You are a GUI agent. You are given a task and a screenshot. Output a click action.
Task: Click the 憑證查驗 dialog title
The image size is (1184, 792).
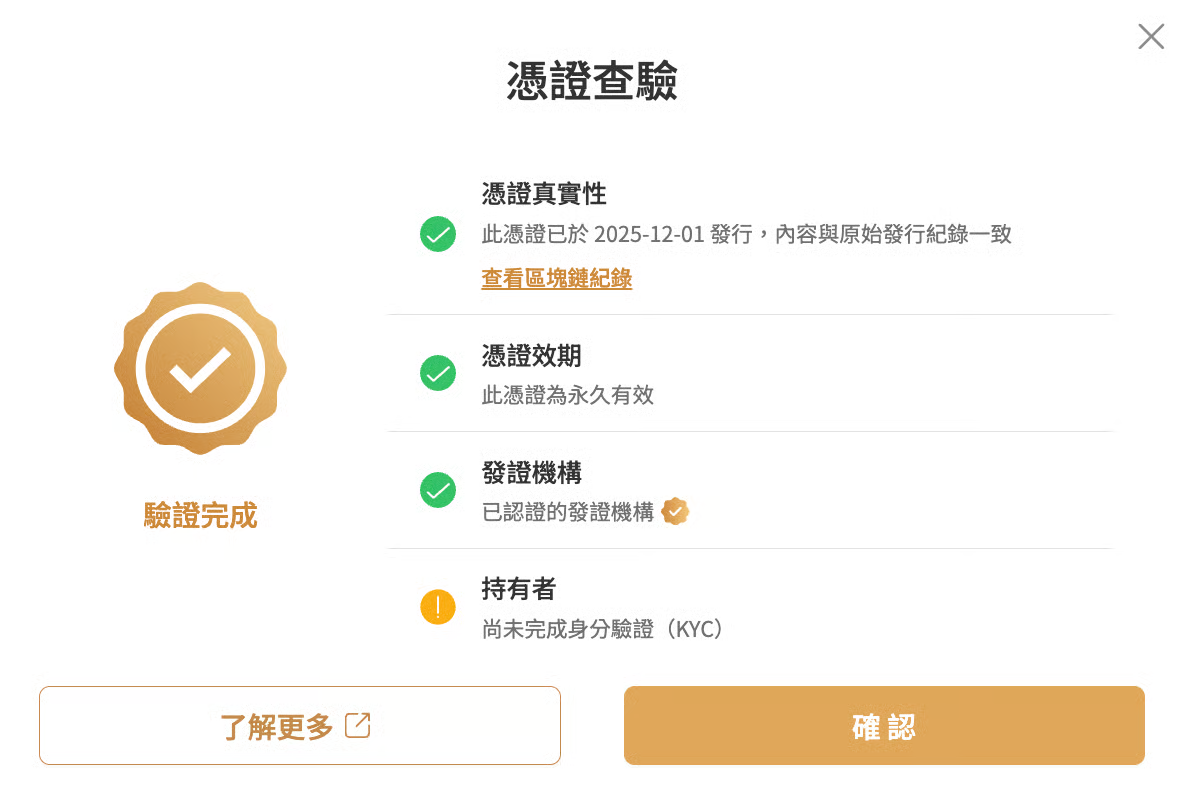pyautogui.click(x=592, y=82)
